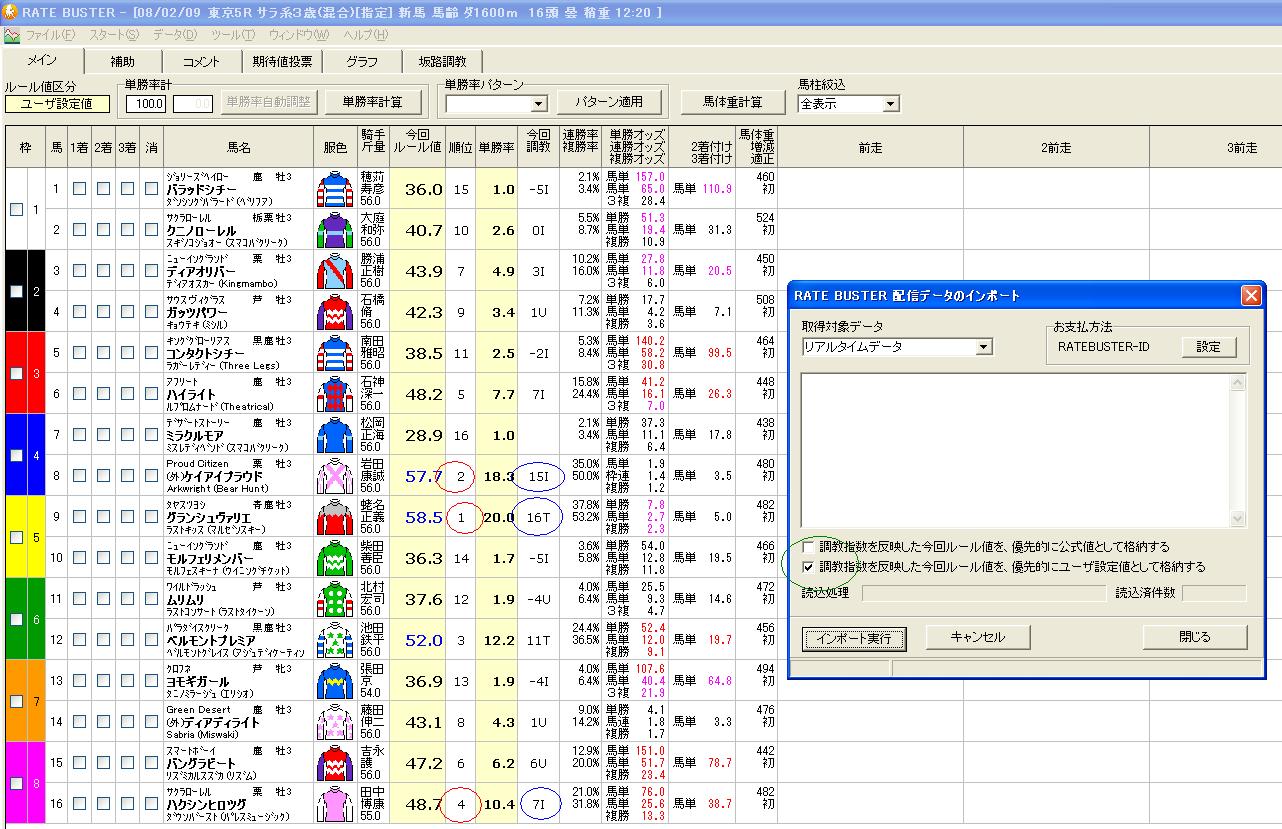Tick the 3着 checkbox for horse 12
Viewport: 1282px width, 829px height.
tap(127, 640)
